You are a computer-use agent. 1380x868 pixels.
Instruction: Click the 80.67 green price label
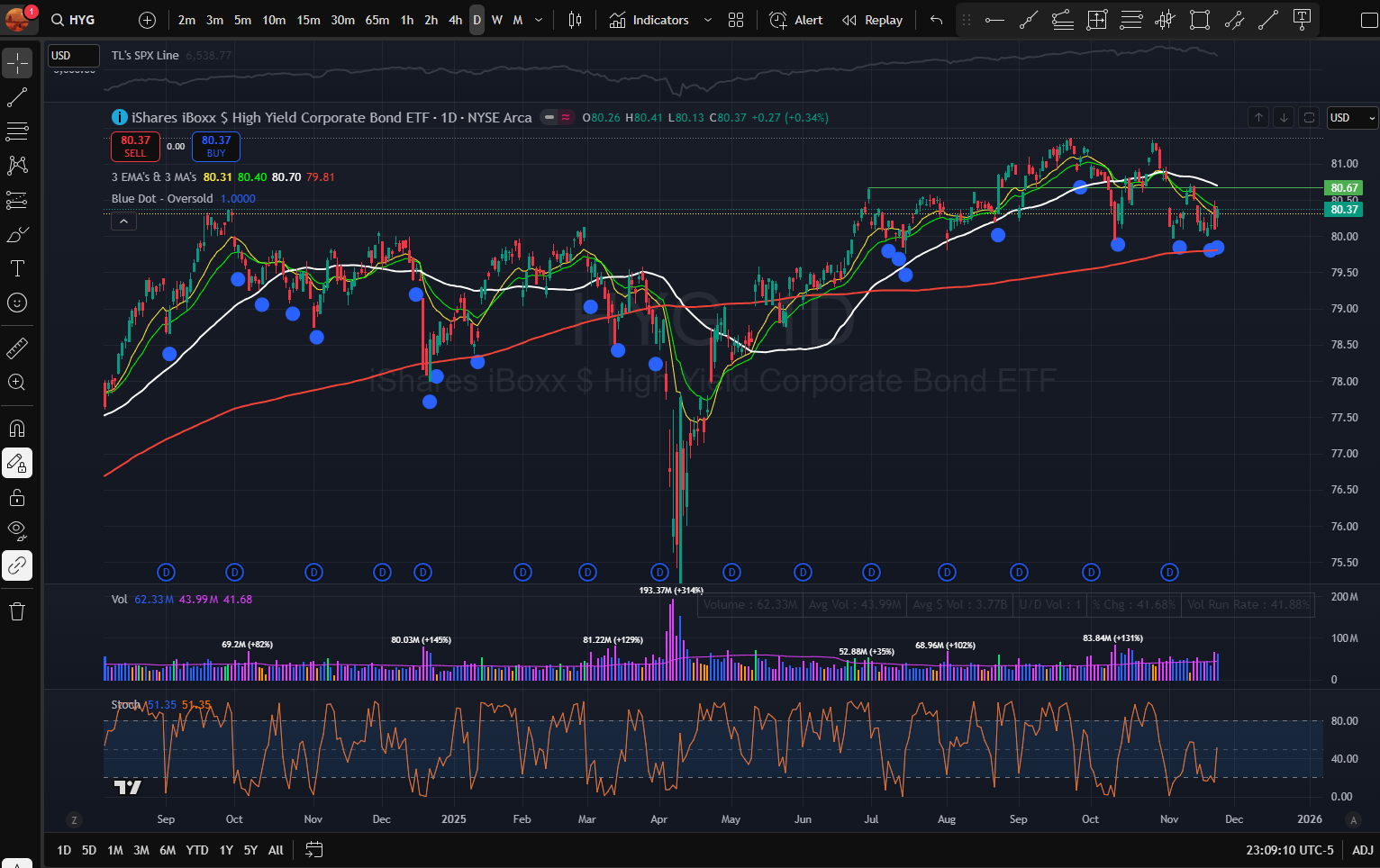pos(1344,188)
